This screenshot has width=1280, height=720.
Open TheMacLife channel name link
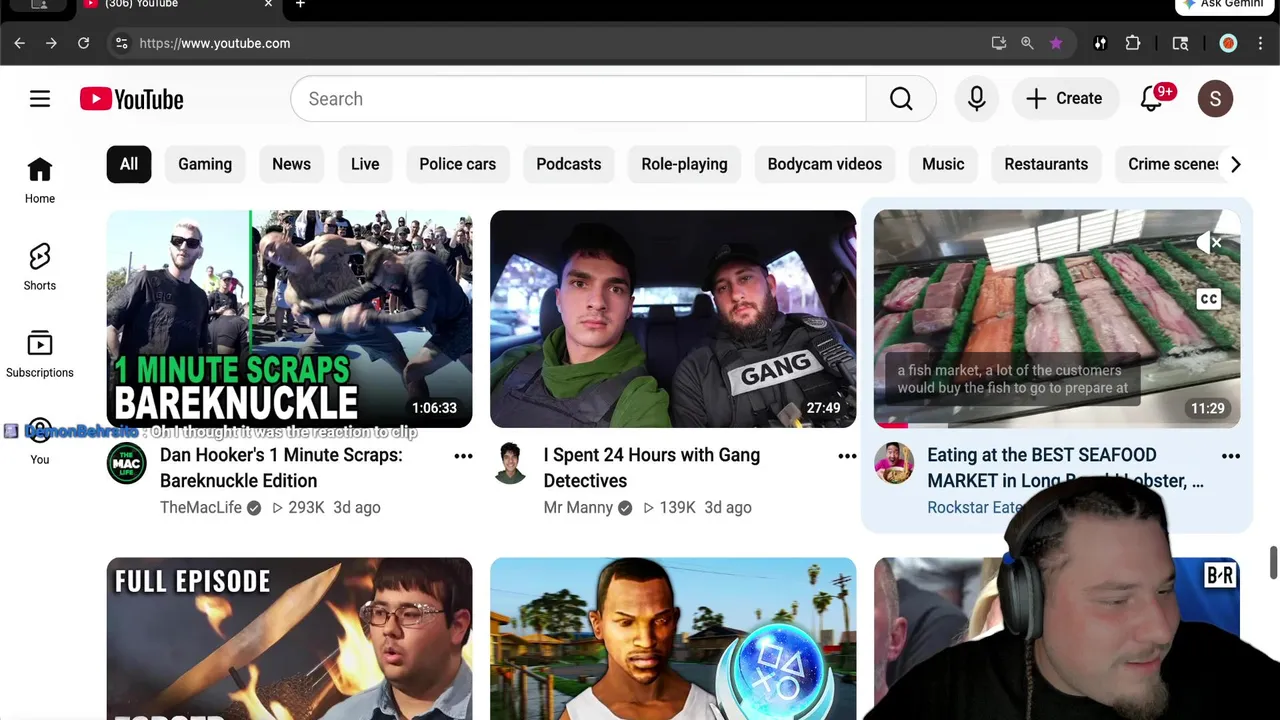pyautogui.click(x=201, y=507)
